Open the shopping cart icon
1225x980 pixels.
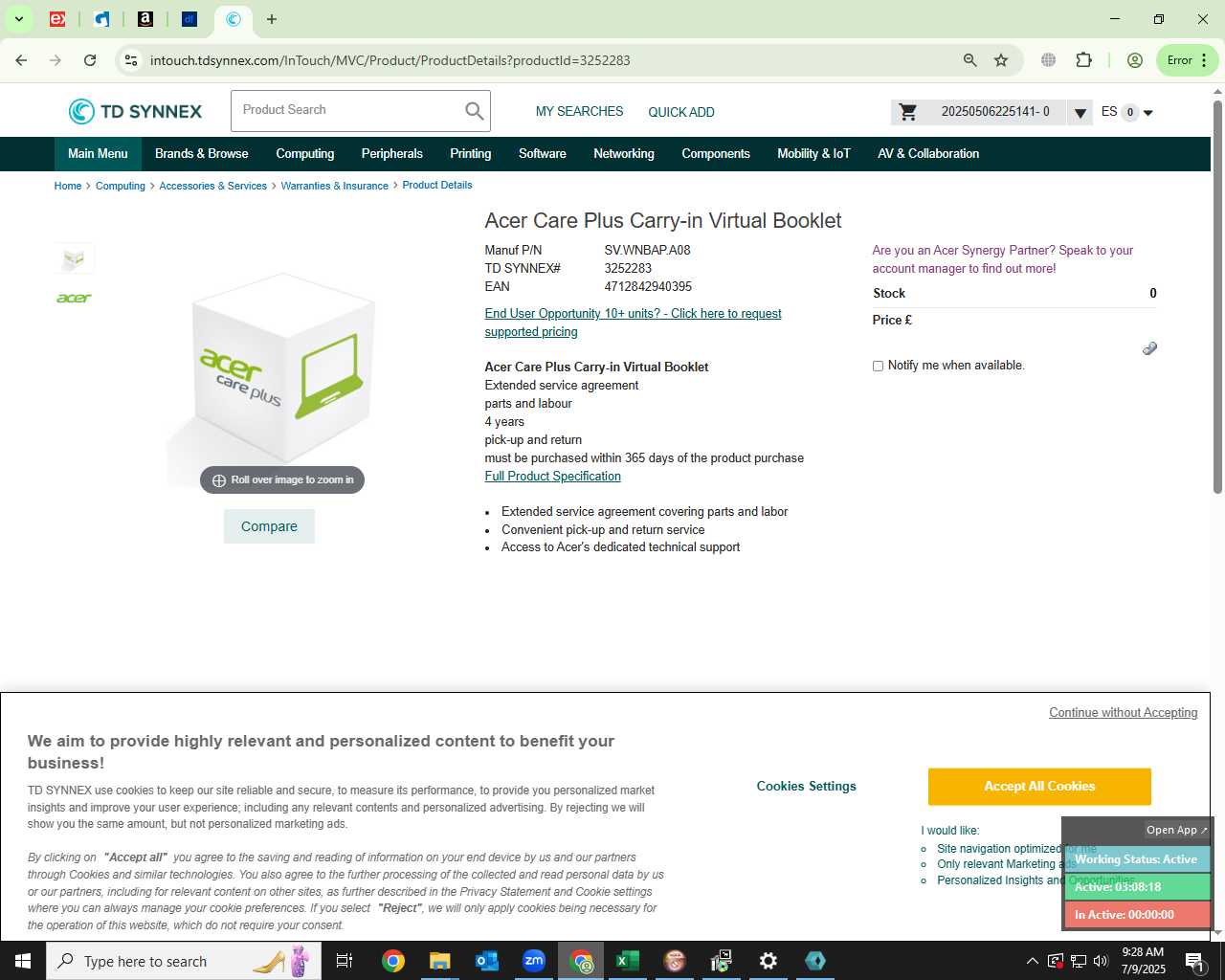[x=908, y=112]
